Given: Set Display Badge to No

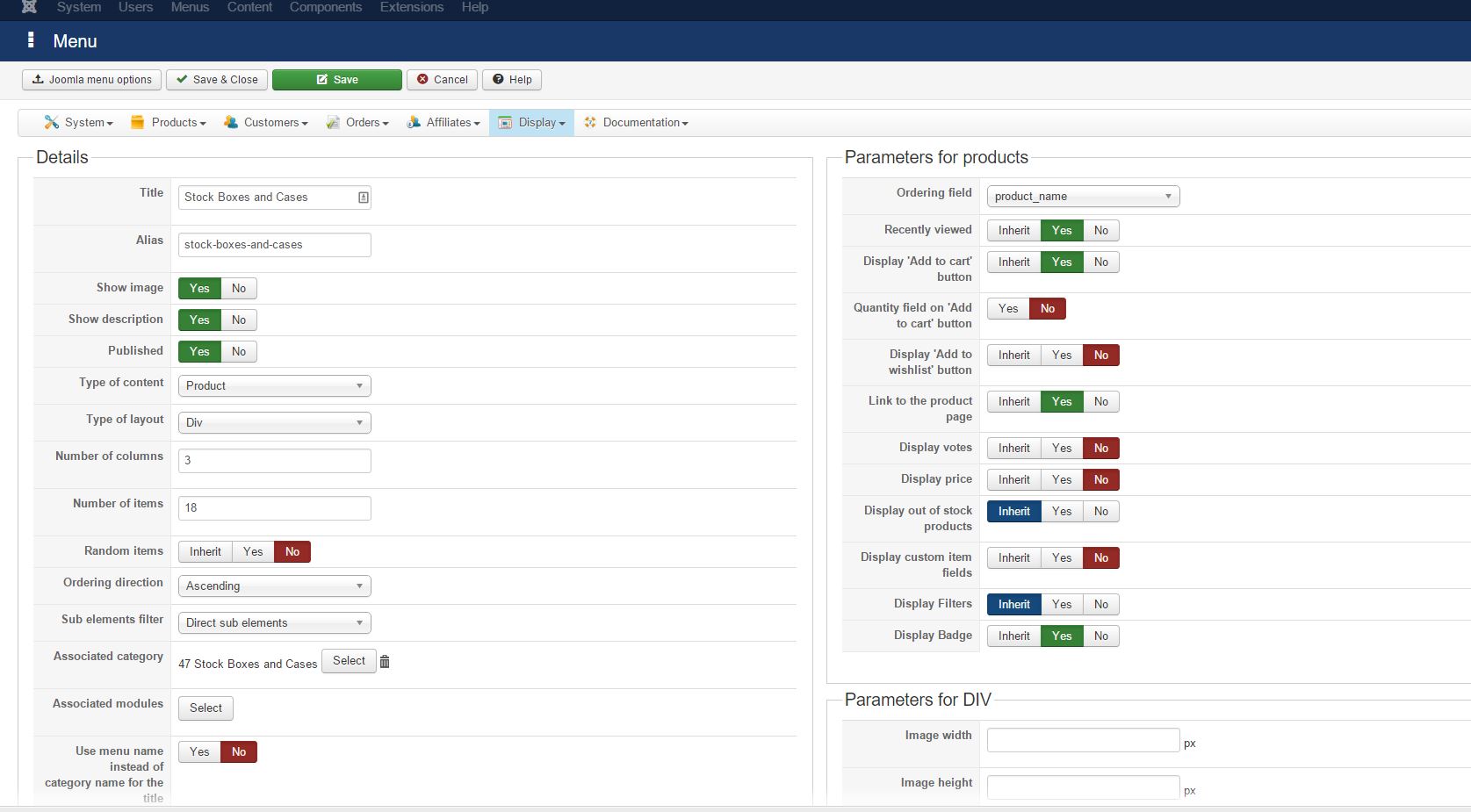Looking at the screenshot, I should click(1101, 636).
